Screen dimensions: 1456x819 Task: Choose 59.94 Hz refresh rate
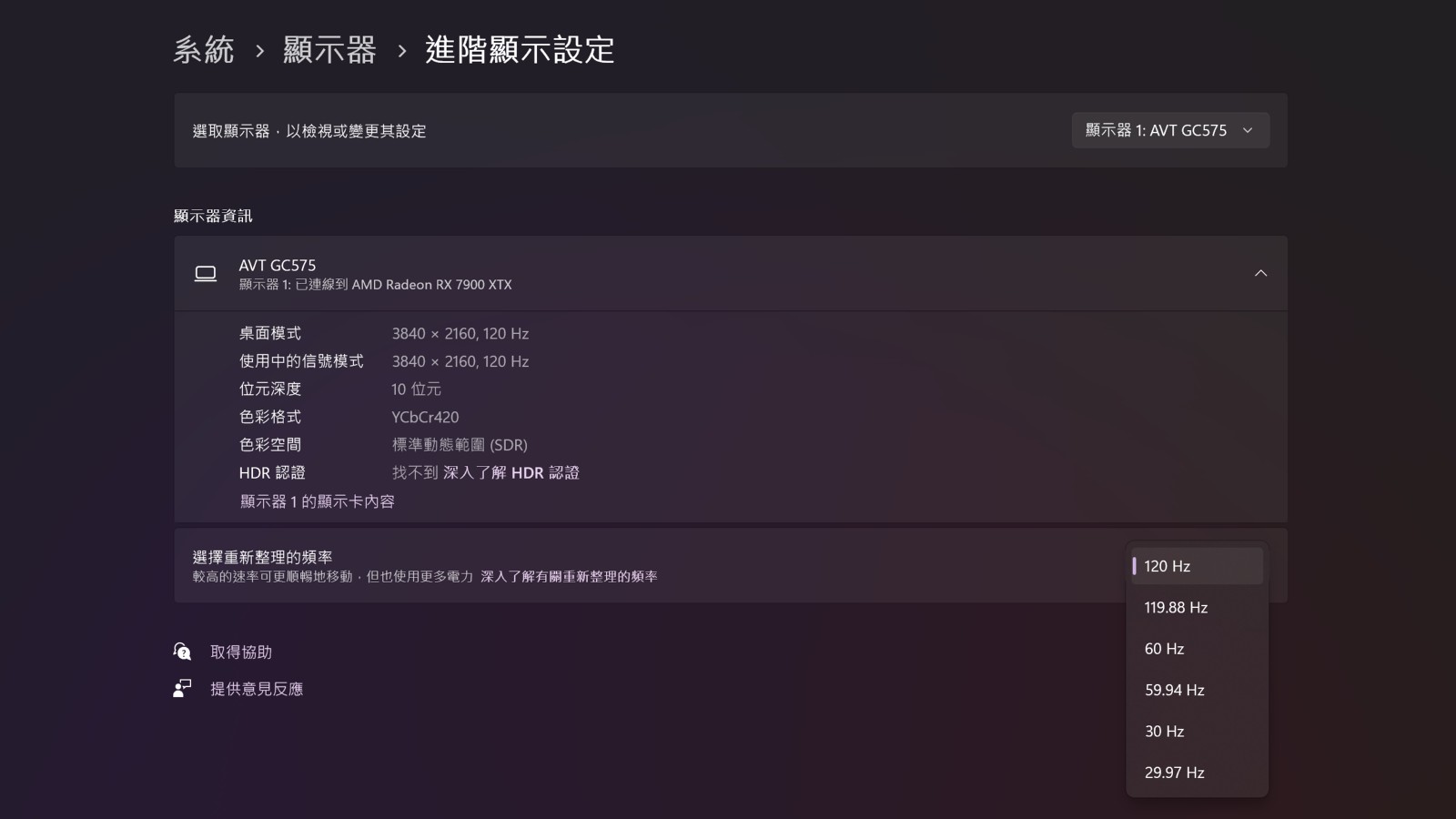point(1196,691)
